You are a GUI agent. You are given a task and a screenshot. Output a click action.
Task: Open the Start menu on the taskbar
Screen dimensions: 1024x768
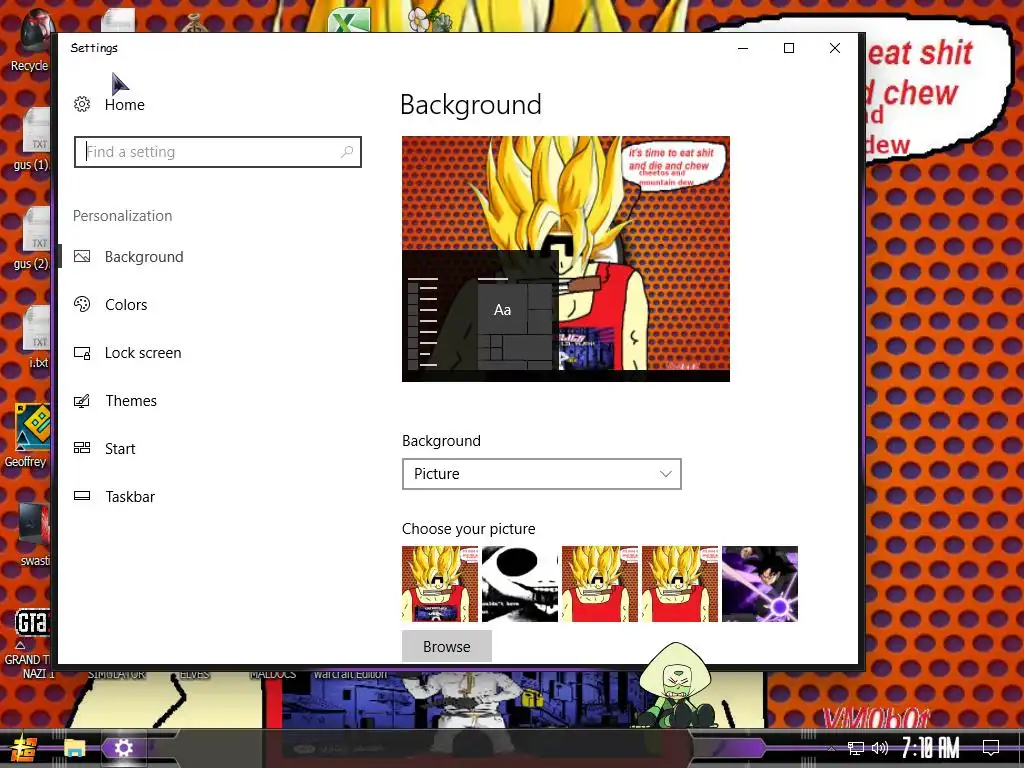click(23, 749)
